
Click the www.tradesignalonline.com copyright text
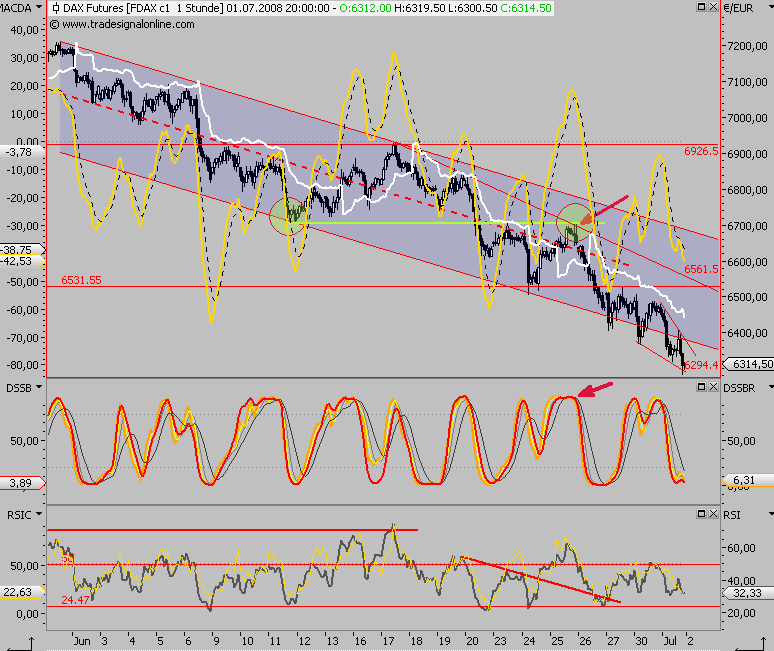point(122,24)
